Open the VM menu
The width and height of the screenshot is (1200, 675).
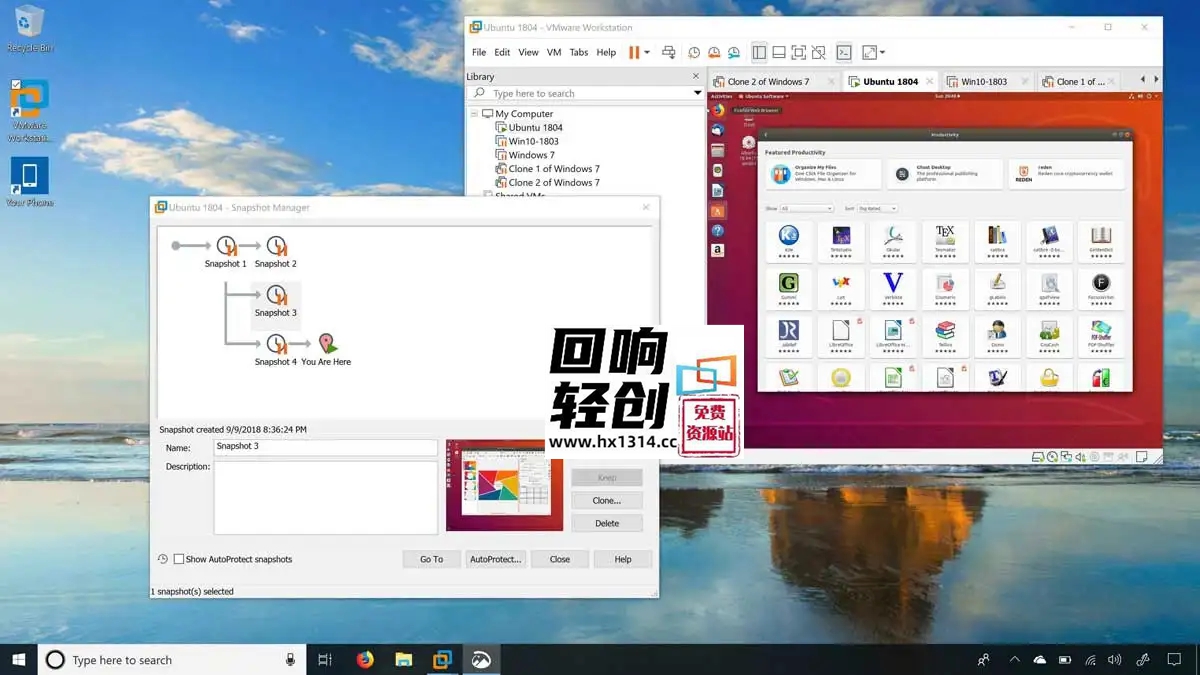click(x=554, y=52)
